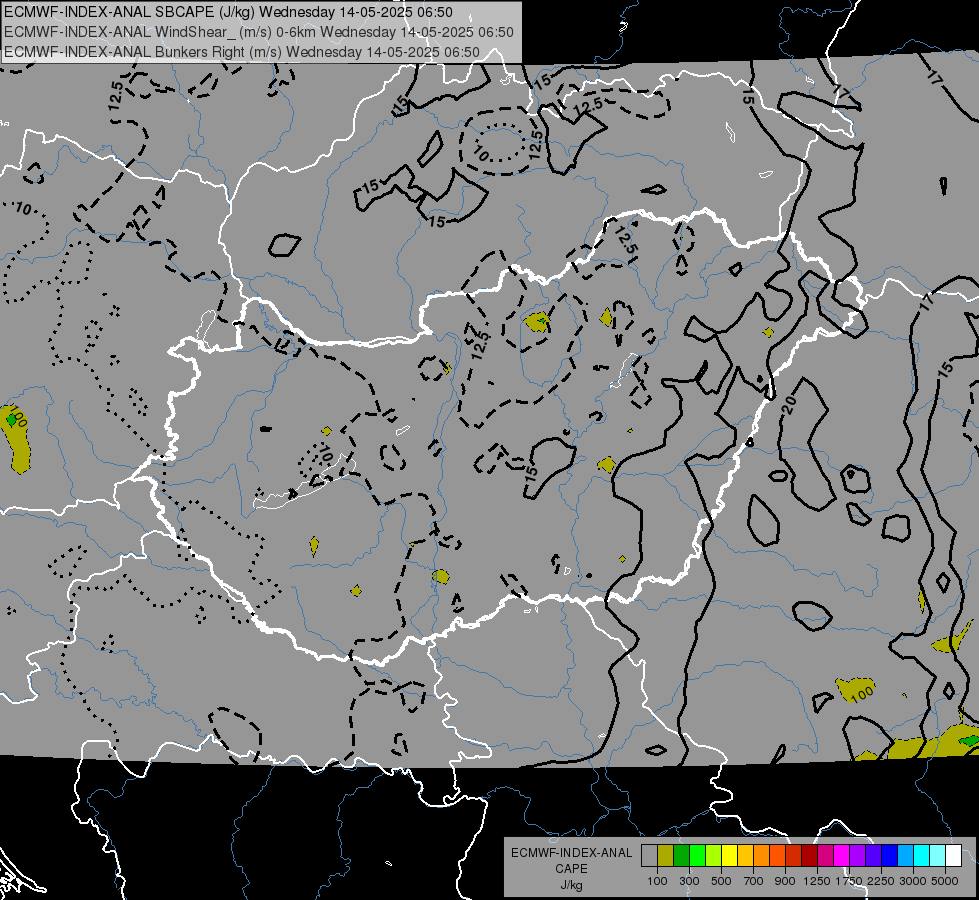Click the olive swatch in the CAPE legend
979x900 pixels.
click(665, 856)
